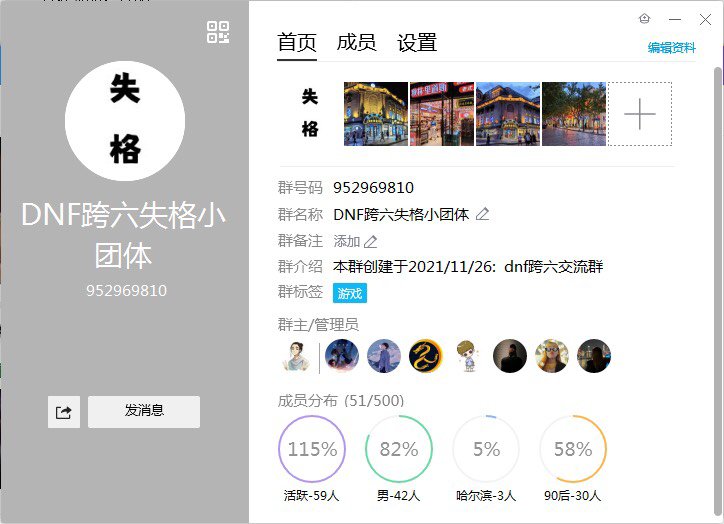
Task: Click the 游戏 group tag
Action: click(350, 293)
